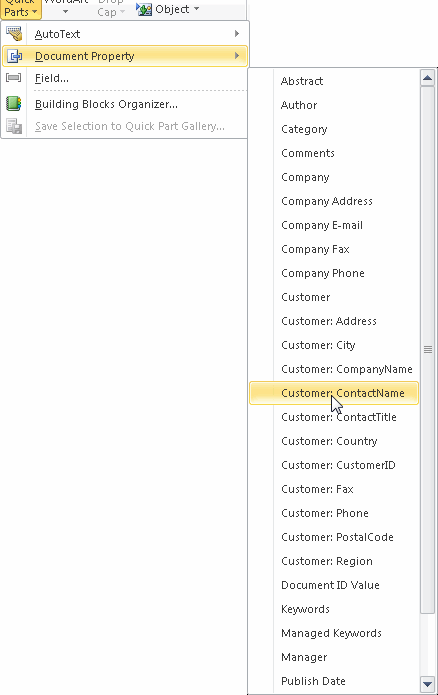Image resolution: width=438 pixels, height=695 pixels.
Task: Choose Customer: CompanyName property
Action: [x=334, y=369]
